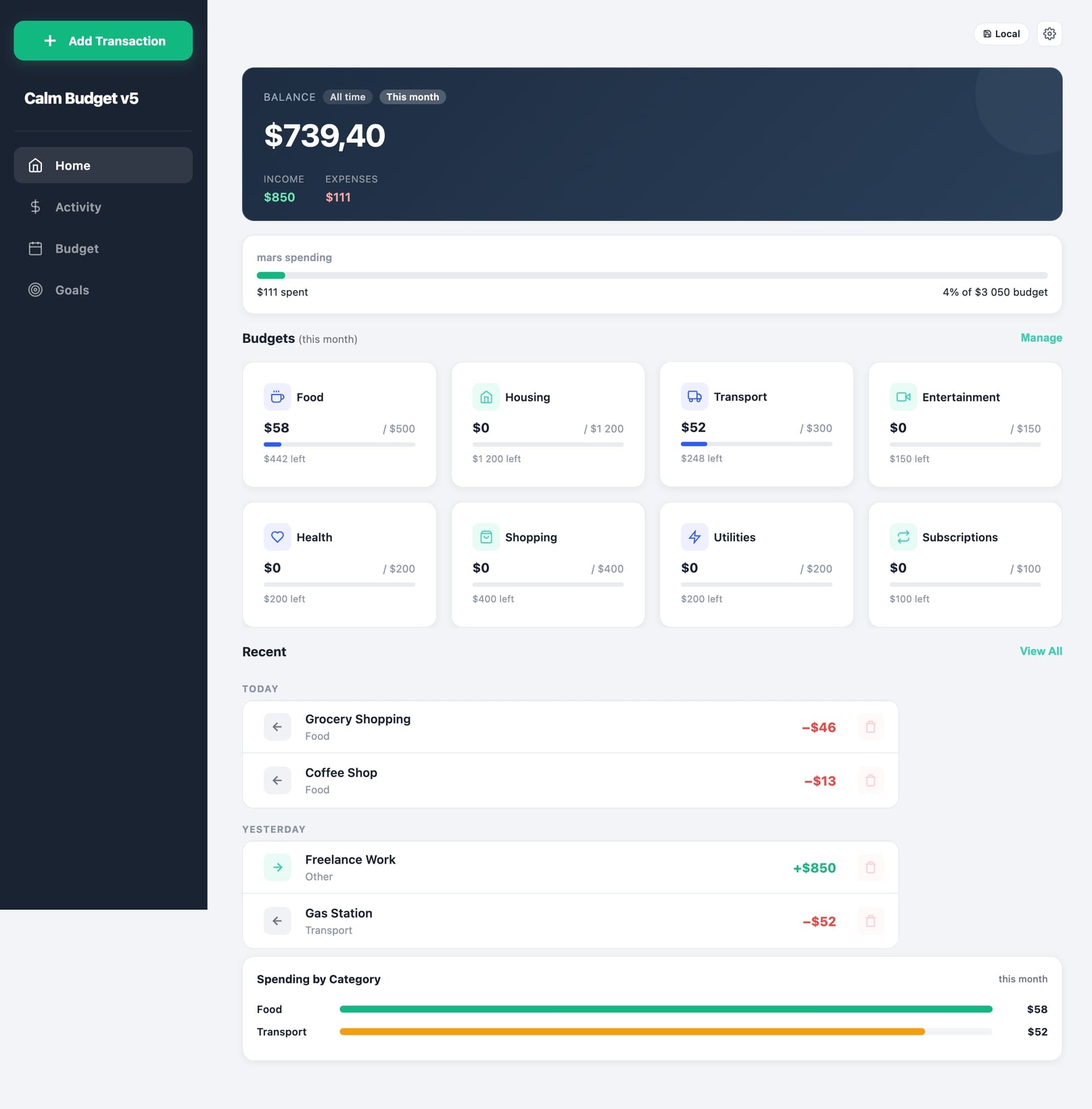The width and height of the screenshot is (1092, 1109).
Task: Switch balance view to All time
Action: click(348, 97)
